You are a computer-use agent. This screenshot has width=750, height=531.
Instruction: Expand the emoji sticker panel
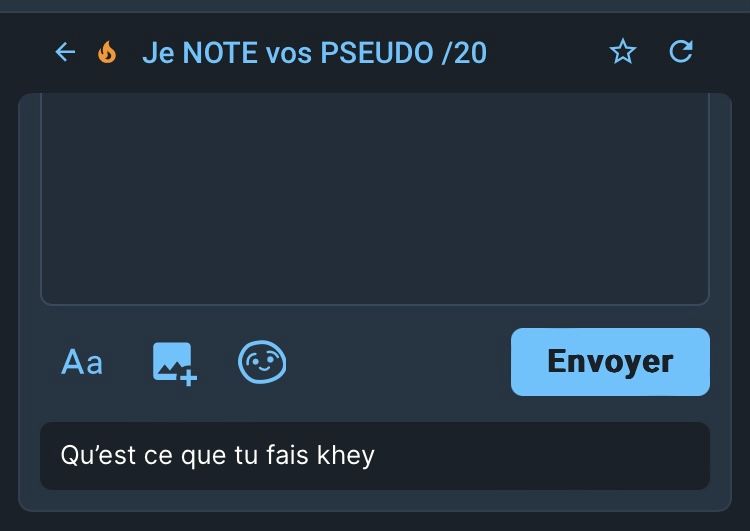(262, 362)
